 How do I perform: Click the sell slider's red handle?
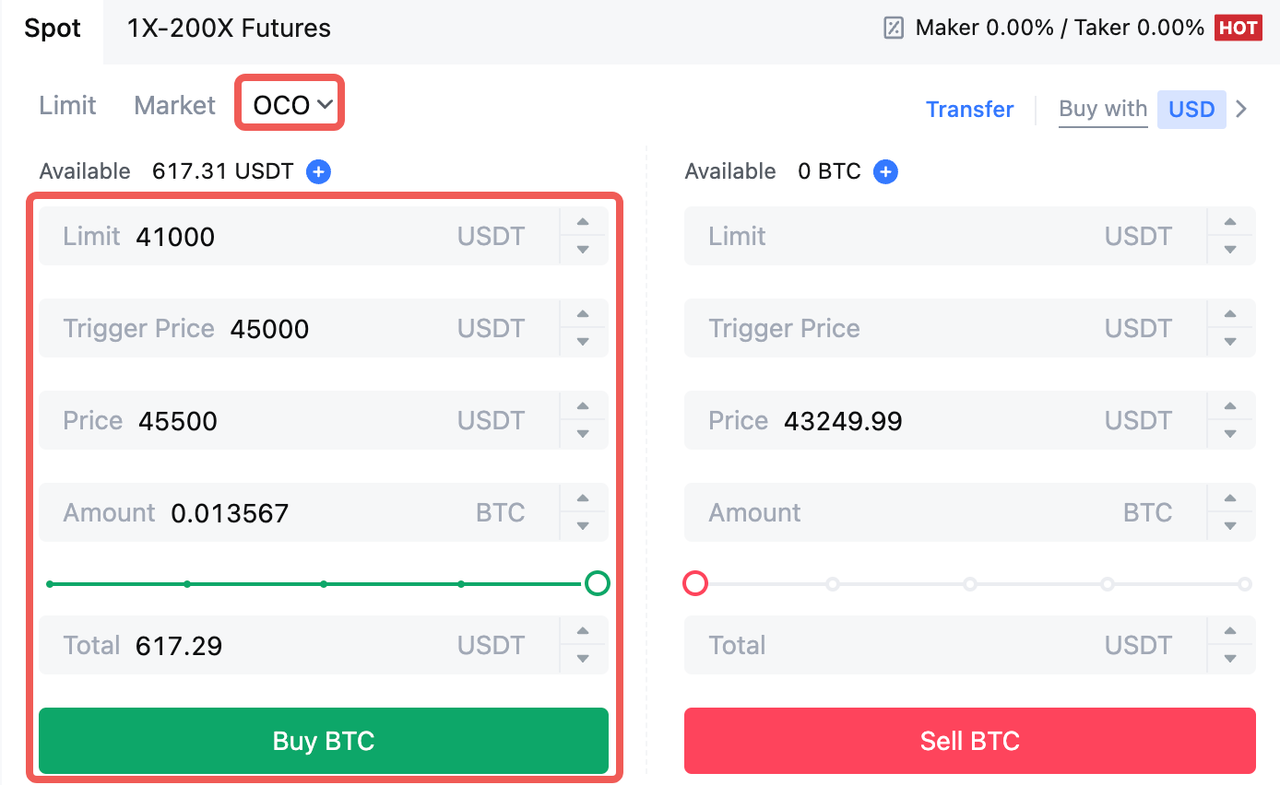(695, 583)
